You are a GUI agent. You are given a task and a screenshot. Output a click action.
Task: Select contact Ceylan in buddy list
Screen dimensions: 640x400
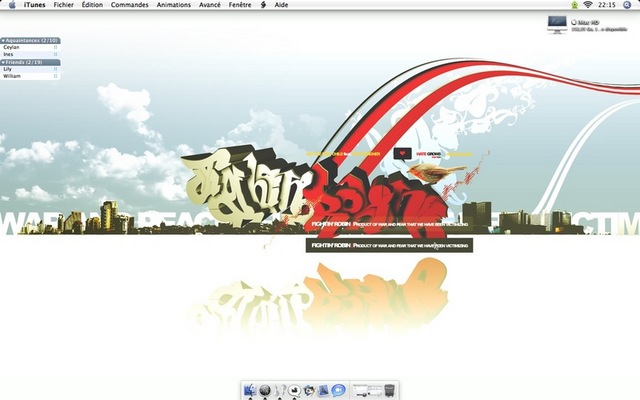click(12, 47)
